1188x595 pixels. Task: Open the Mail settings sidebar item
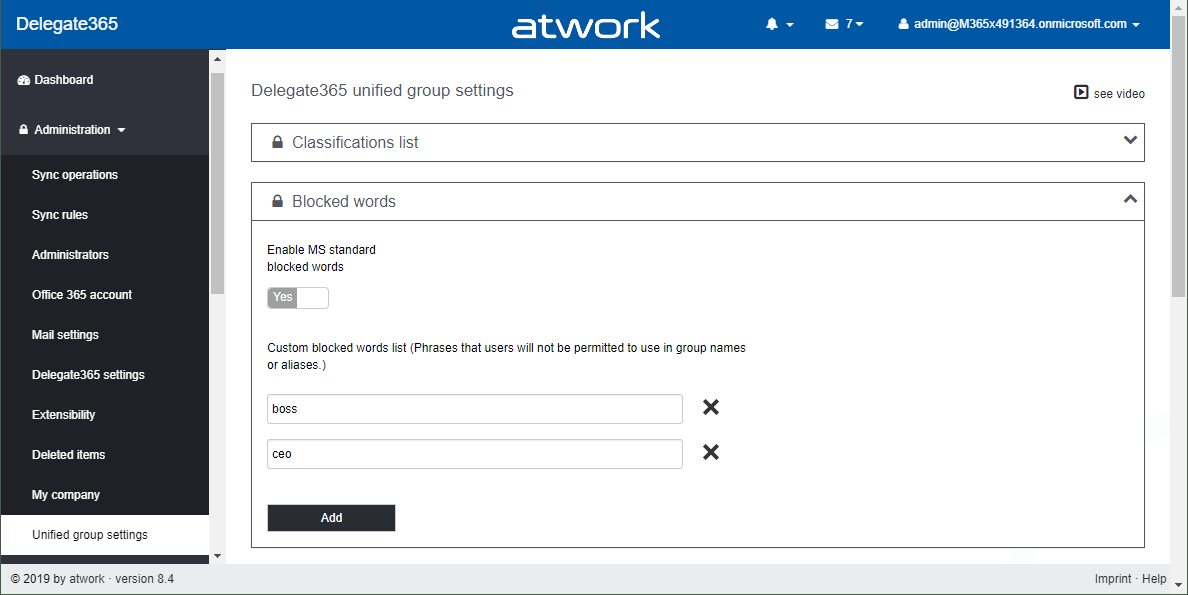click(x=65, y=335)
